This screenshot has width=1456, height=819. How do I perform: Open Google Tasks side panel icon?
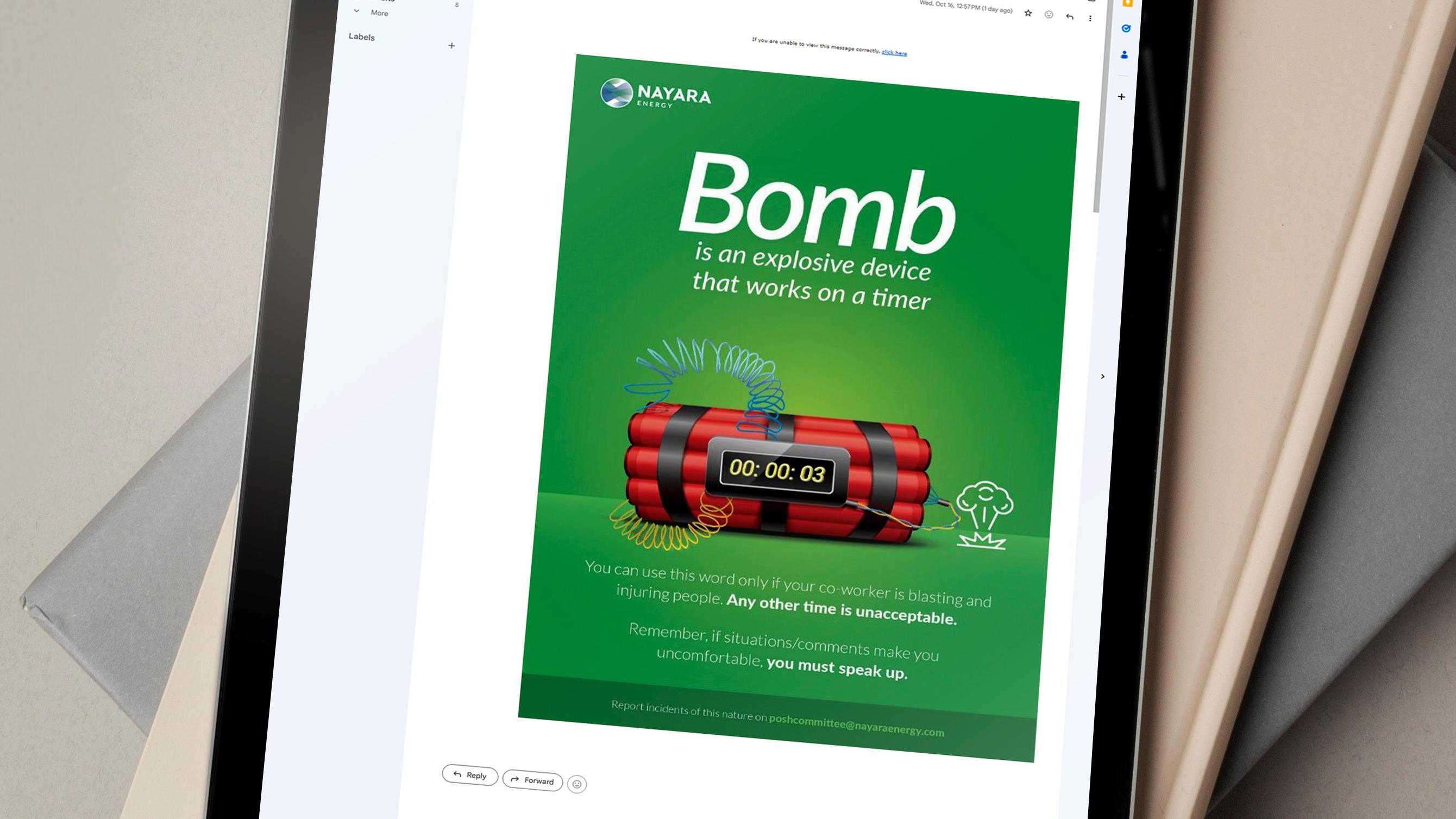coord(1126,28)
